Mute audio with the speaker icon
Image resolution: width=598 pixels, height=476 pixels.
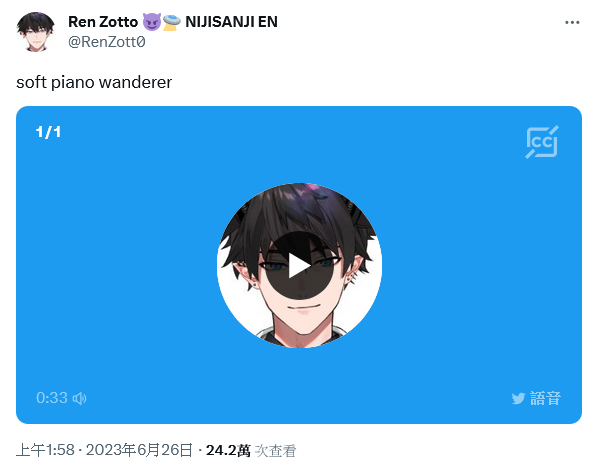pyautogui.click(x=79, y=398)
